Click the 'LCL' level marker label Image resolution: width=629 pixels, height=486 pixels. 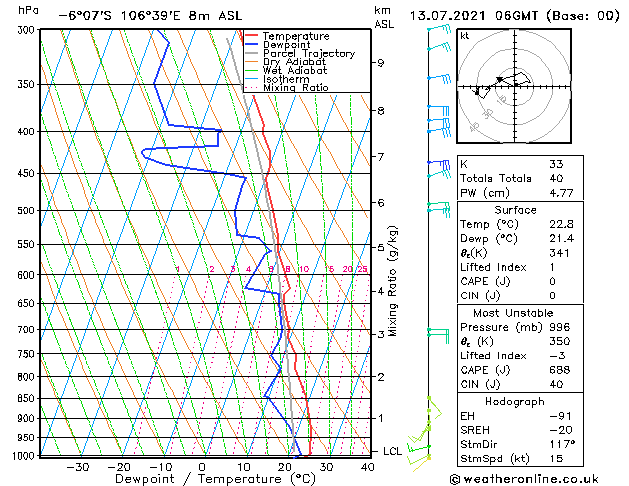pos(392,452)
